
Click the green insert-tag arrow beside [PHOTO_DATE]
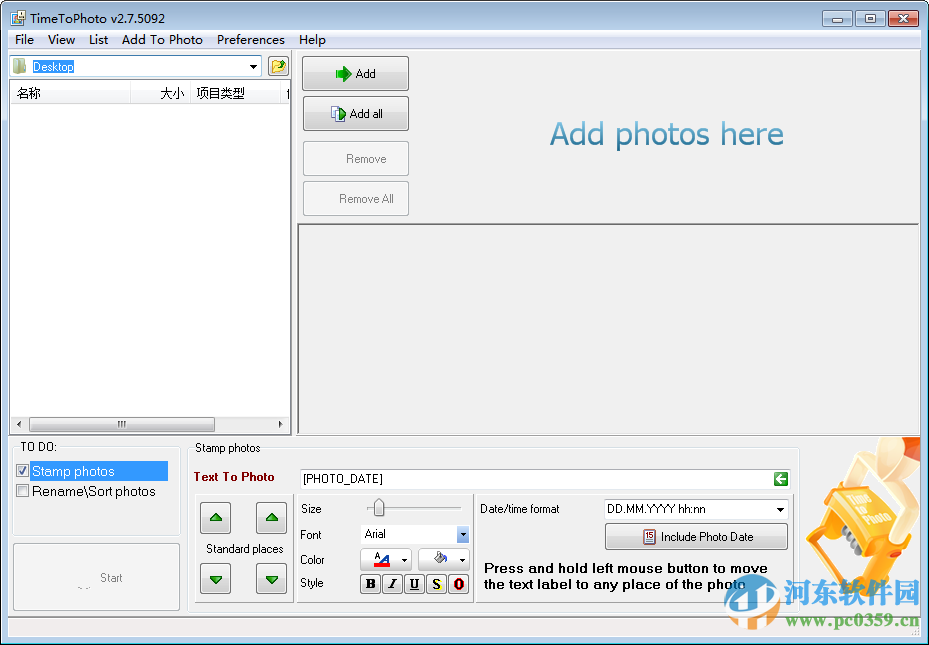pyautogui.click(x=781, y=479)
